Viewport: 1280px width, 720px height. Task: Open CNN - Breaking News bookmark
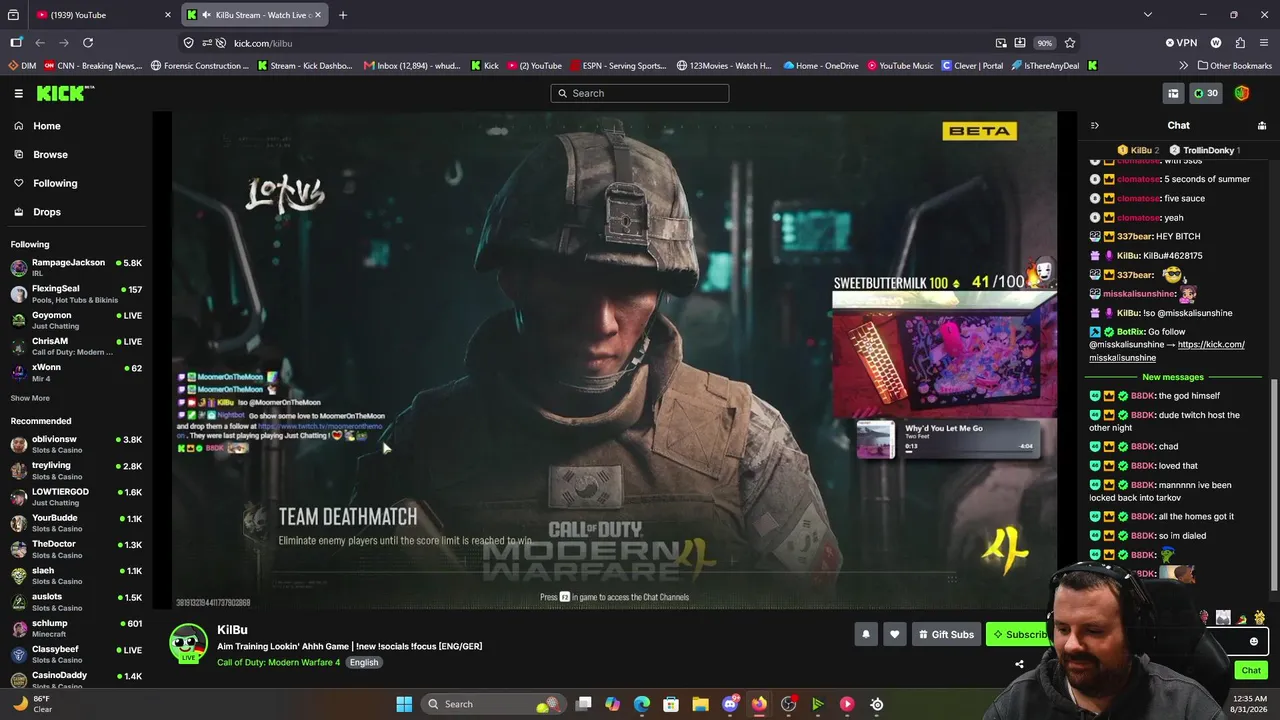pos(93,66)
